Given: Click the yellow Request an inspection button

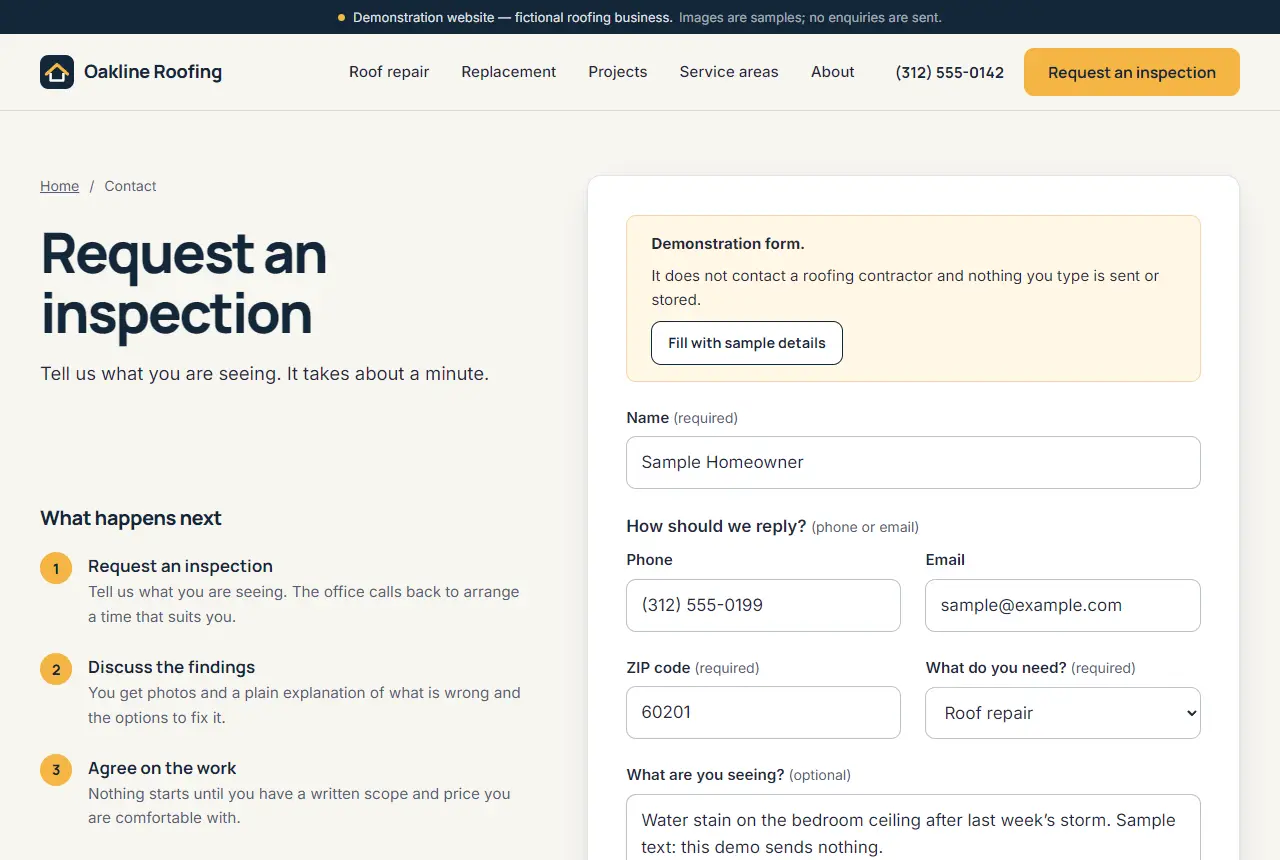Looking at the screenshot, I should pyautogui.click(x=1132, y=72).
